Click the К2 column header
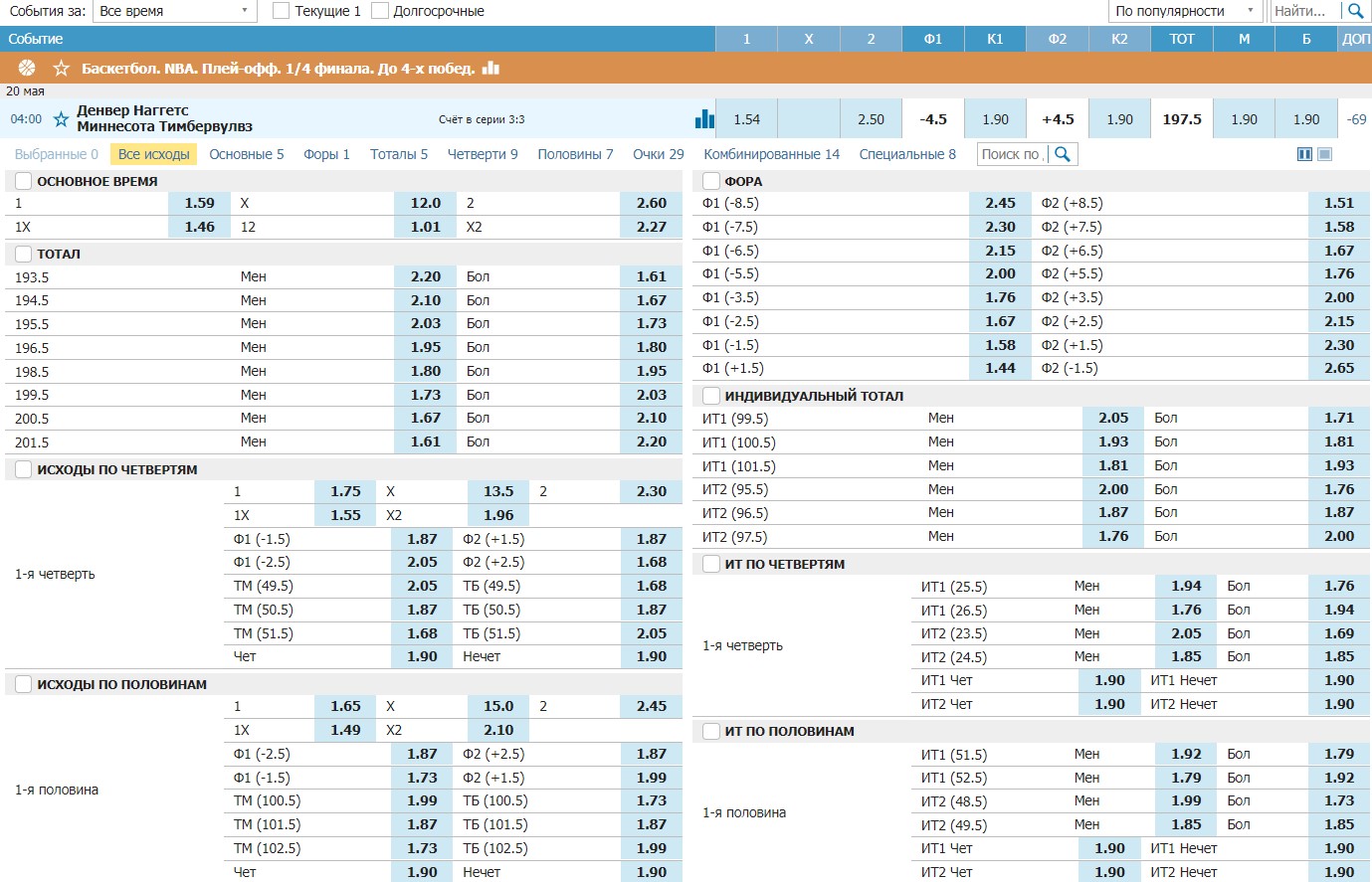 [x=1119, y=39]
